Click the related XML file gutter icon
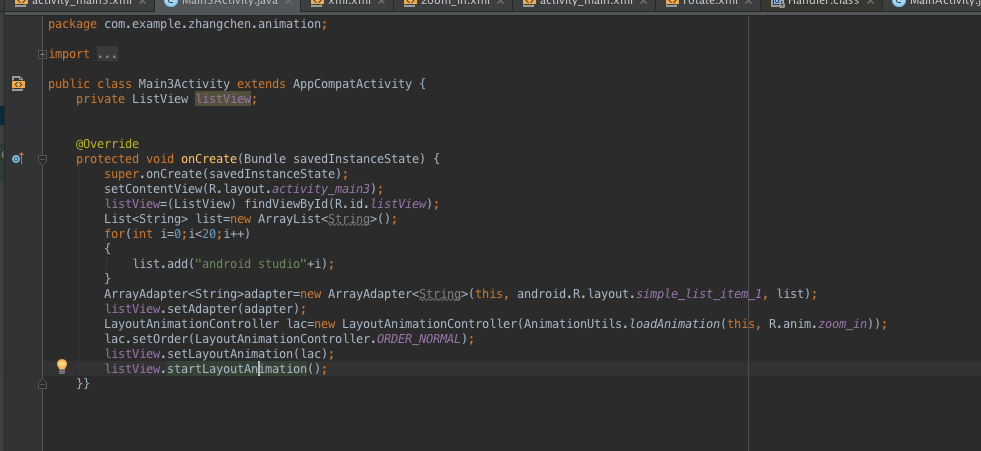The height and width of the screenshot is (451, 981). click(x=18, y=84)
